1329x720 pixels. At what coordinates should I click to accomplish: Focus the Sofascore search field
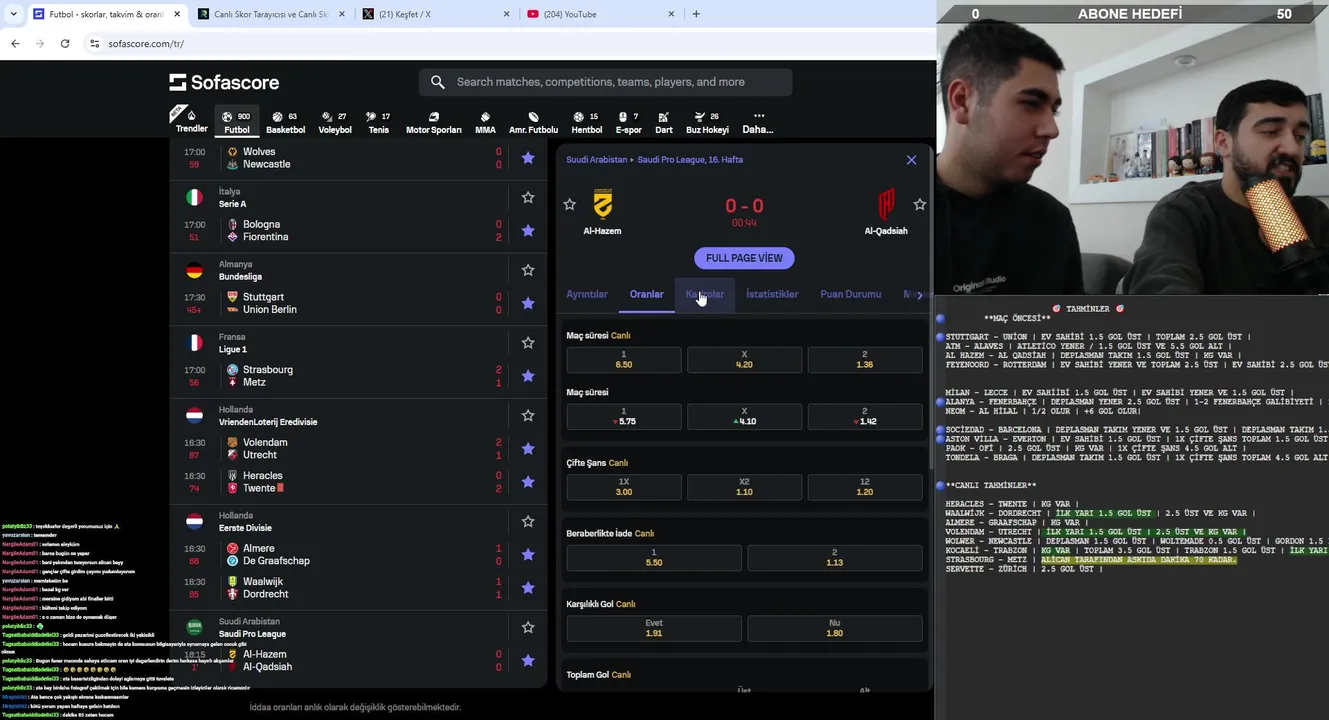pyautogui.click(x=606, y=82)
